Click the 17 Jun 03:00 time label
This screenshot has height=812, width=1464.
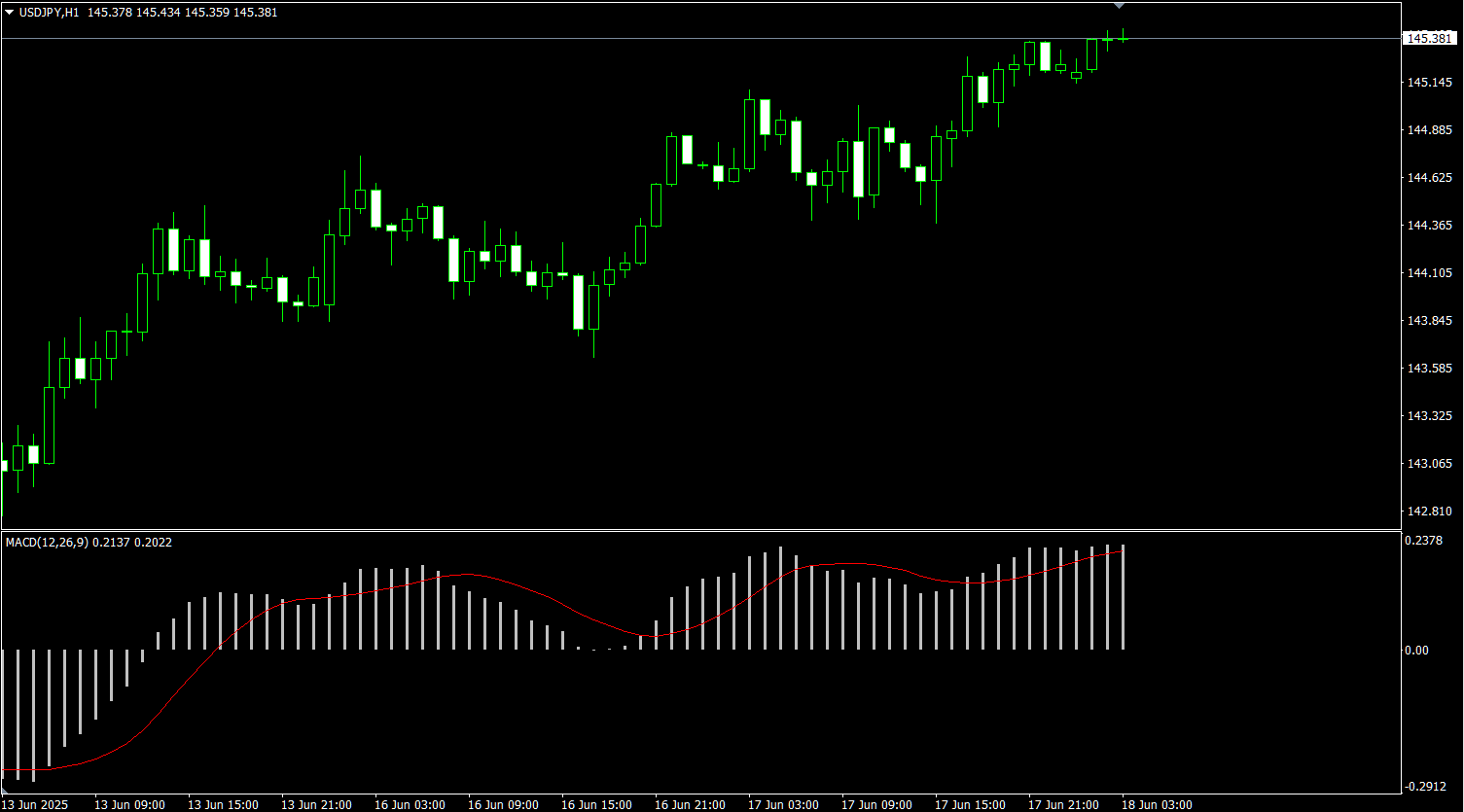(783, 805)
